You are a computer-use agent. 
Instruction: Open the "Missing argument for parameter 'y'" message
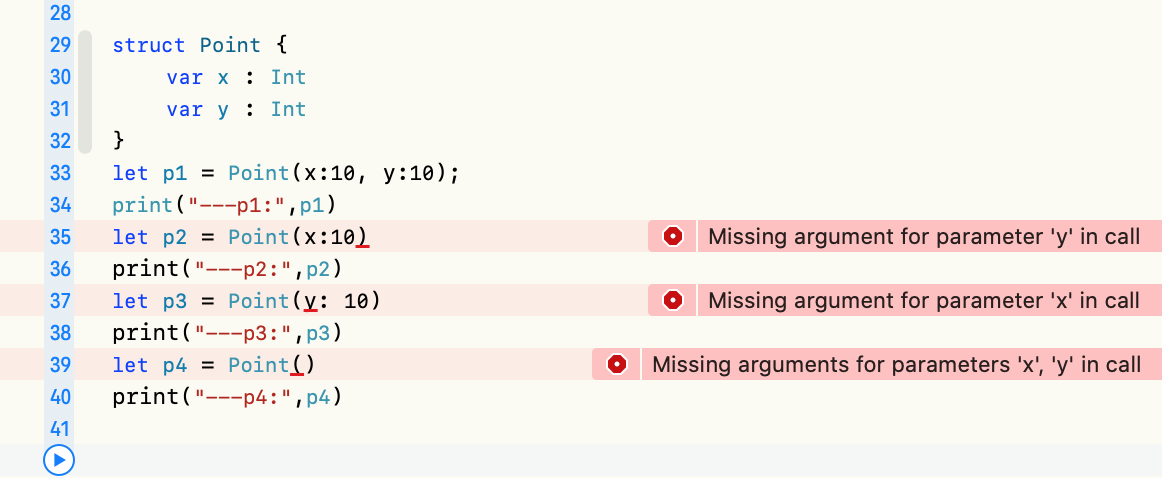click(923, 236)
